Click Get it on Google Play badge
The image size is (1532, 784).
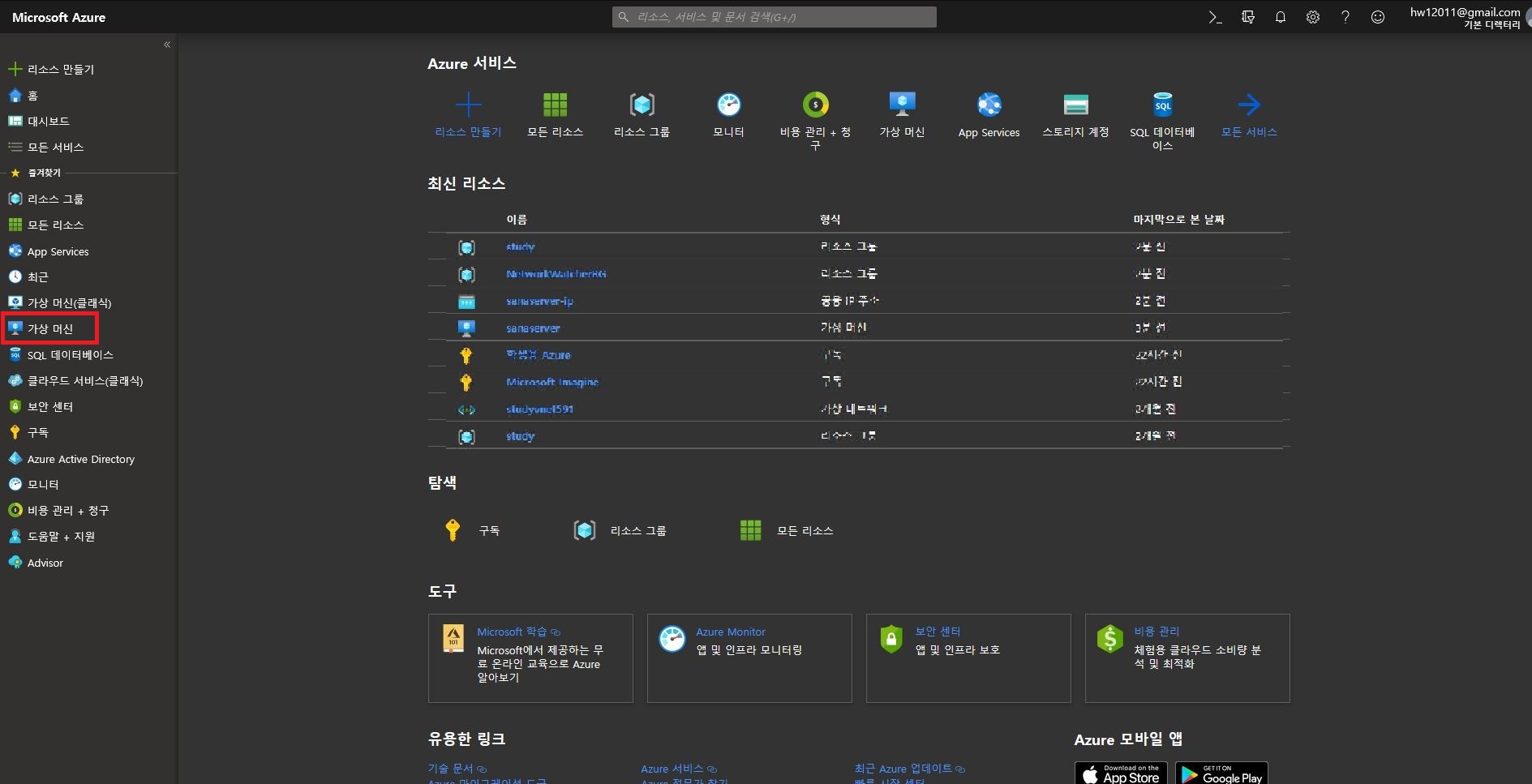[x=1221, y=773]
